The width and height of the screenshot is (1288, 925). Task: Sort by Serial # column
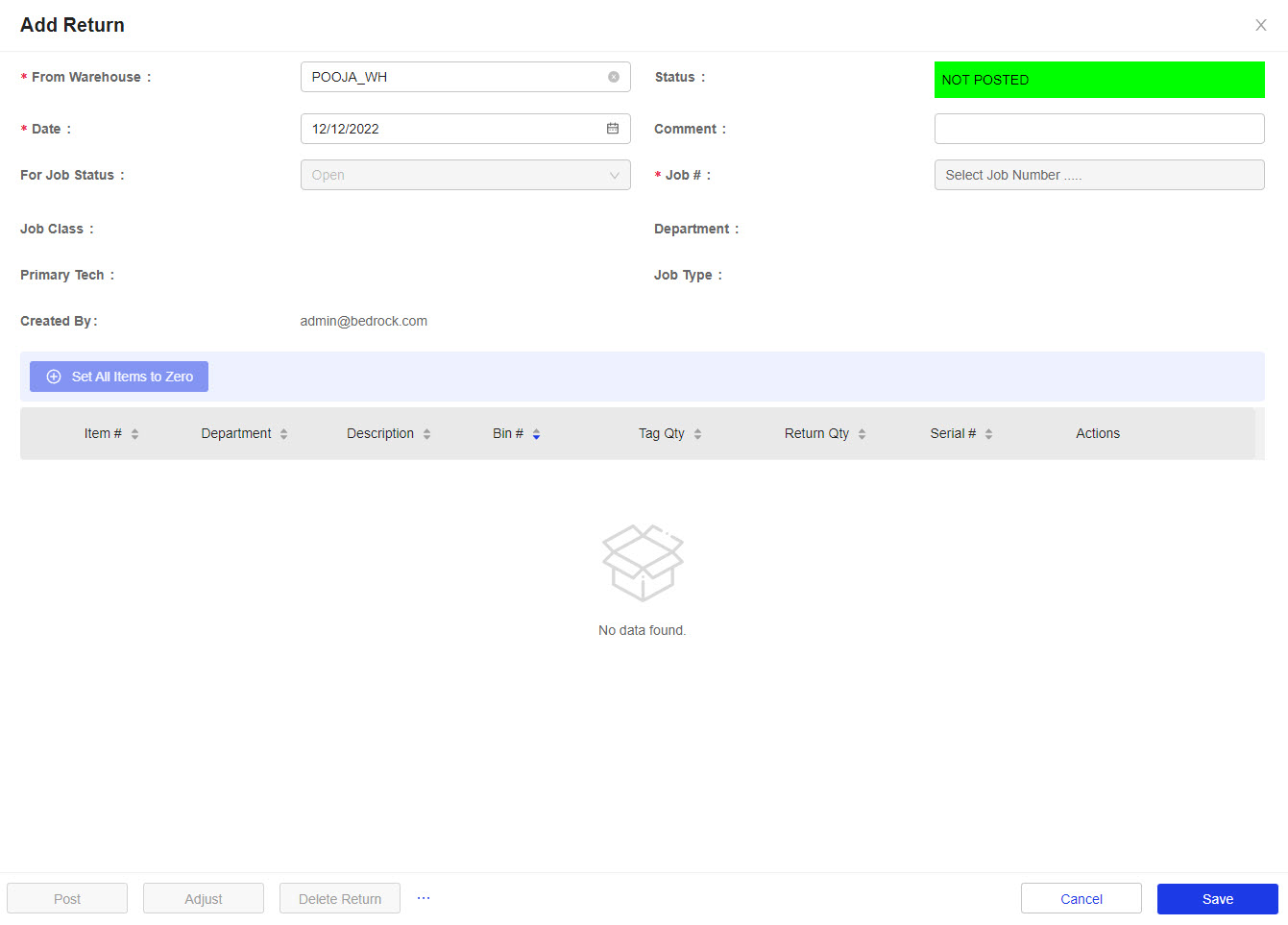click(x=988, y=434)
